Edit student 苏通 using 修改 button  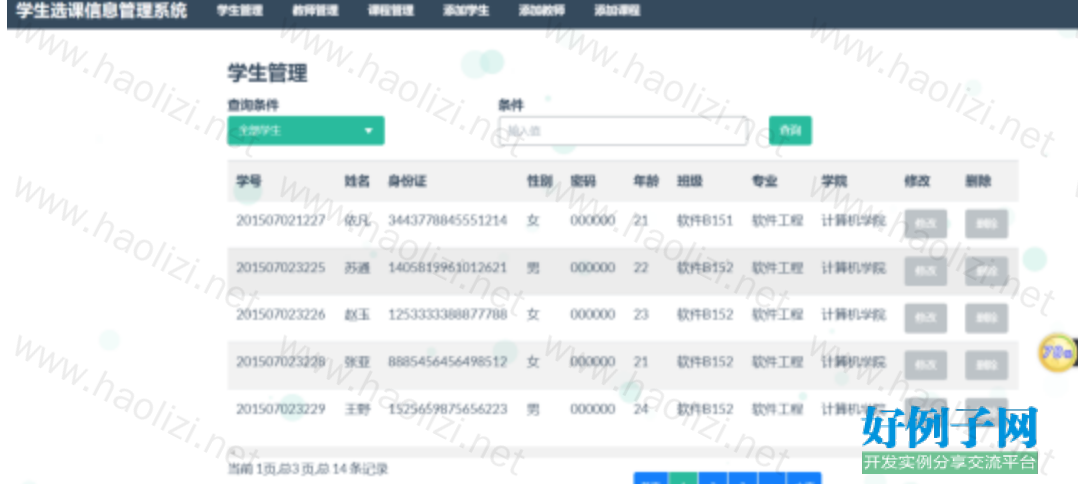tap(925, 271)
